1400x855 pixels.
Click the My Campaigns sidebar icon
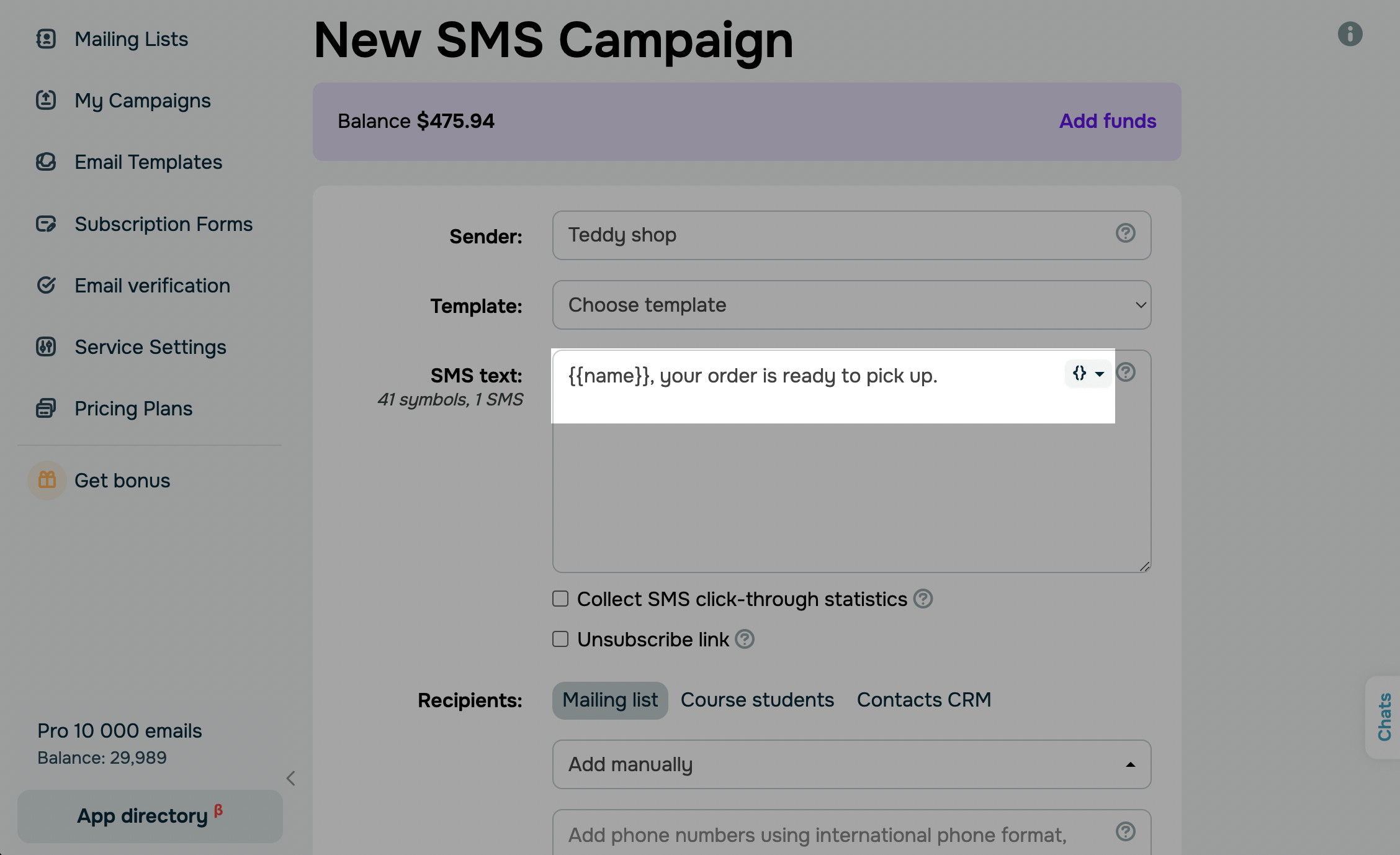46,100
